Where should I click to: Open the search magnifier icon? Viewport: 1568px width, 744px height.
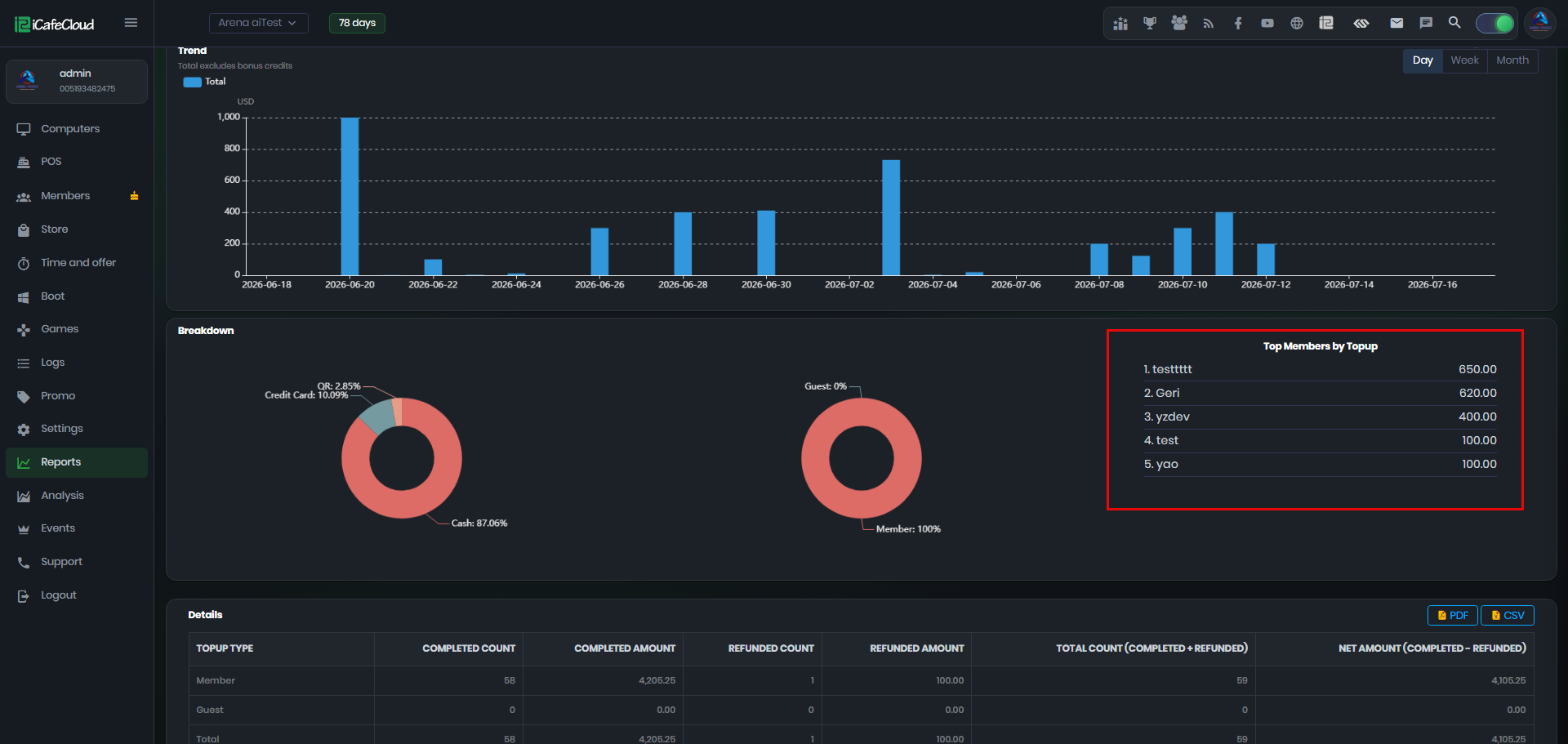(1454, 22)
